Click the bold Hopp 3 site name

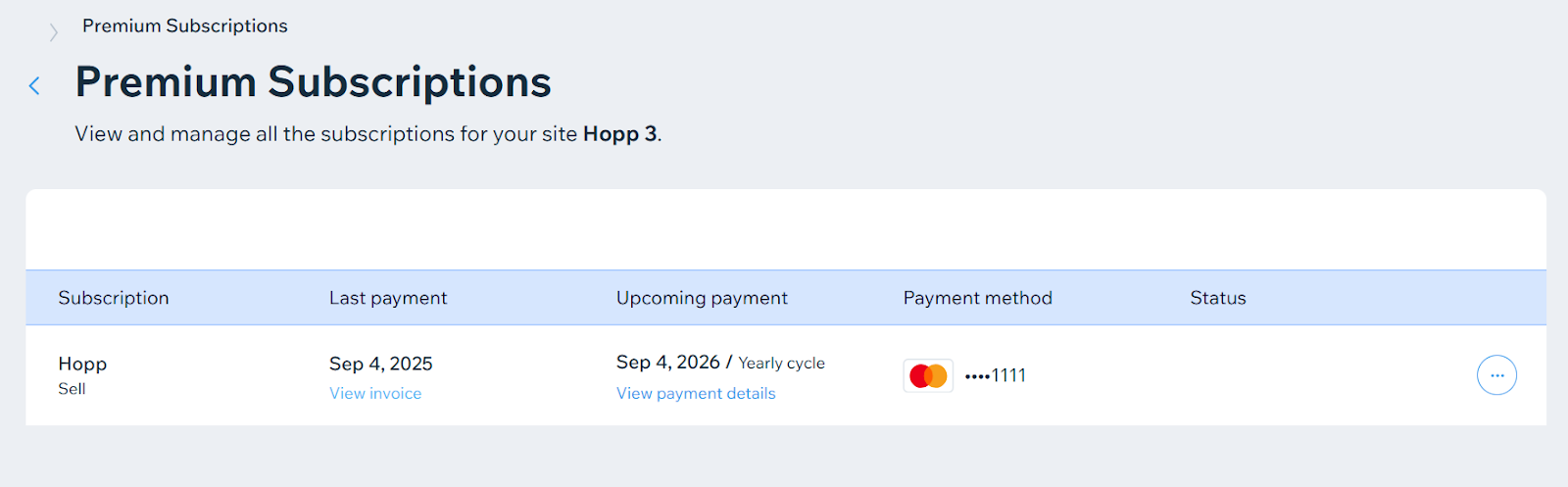(619, 134)
